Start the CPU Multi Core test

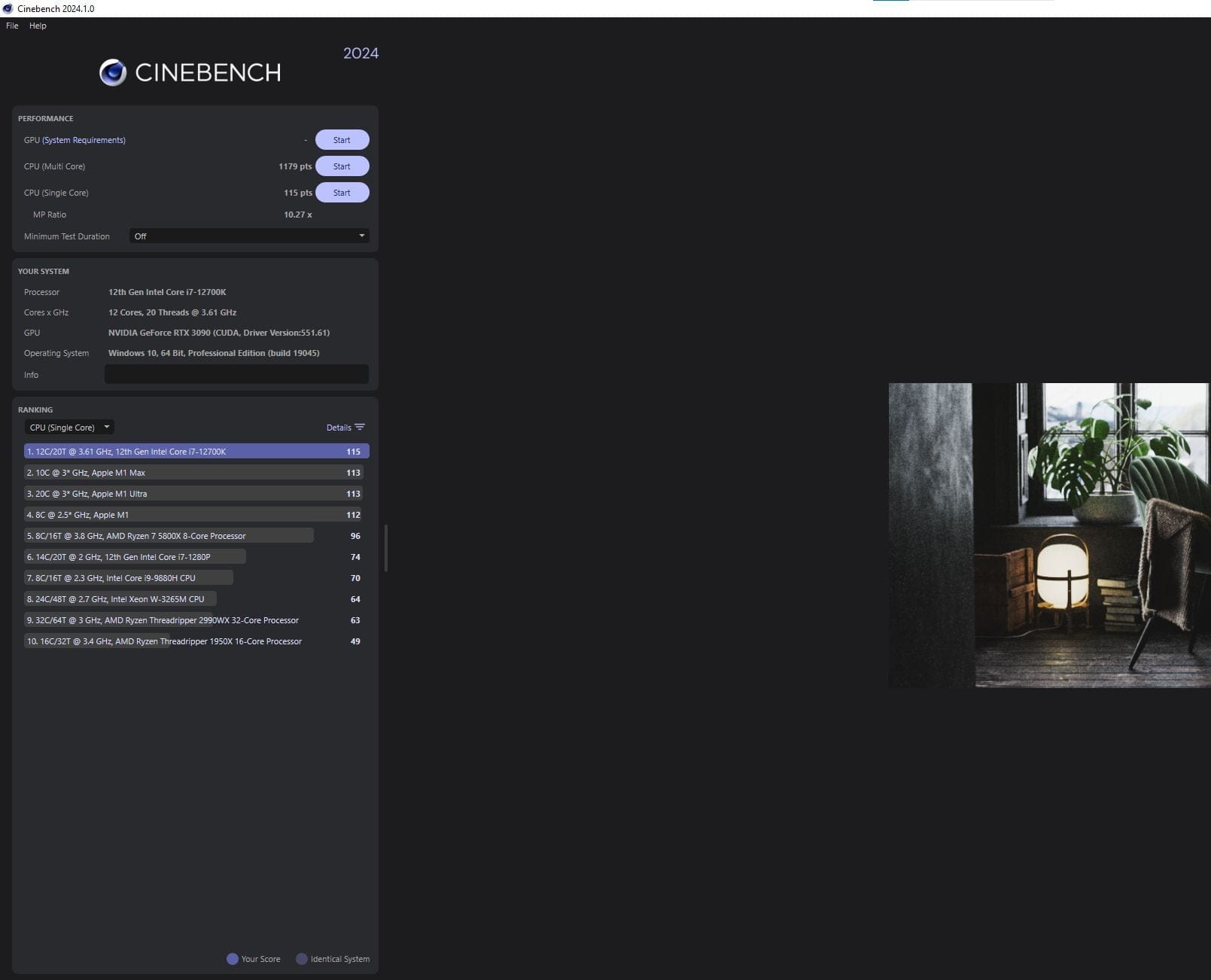point(342,166)
